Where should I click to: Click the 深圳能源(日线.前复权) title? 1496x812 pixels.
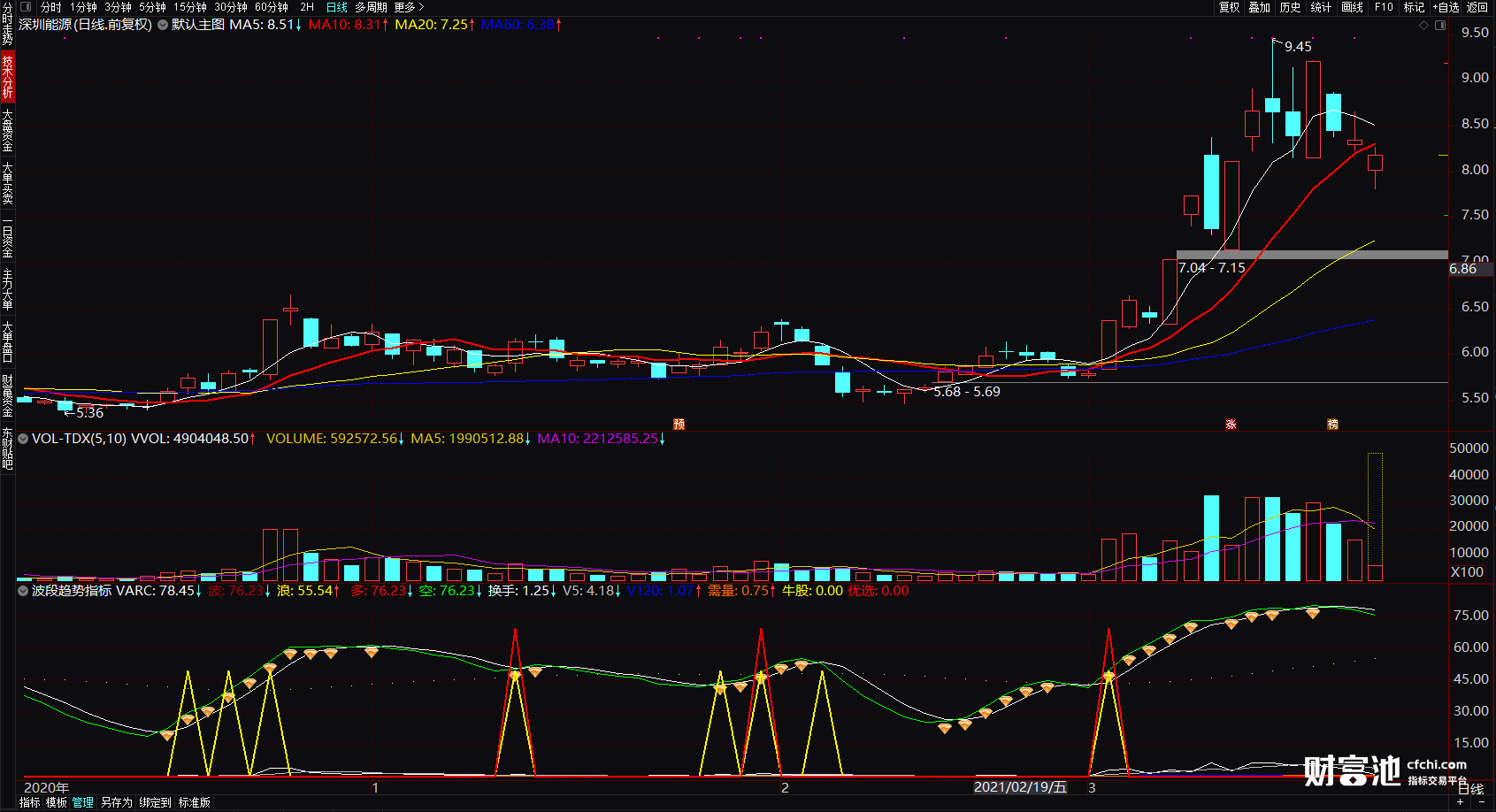85,25
